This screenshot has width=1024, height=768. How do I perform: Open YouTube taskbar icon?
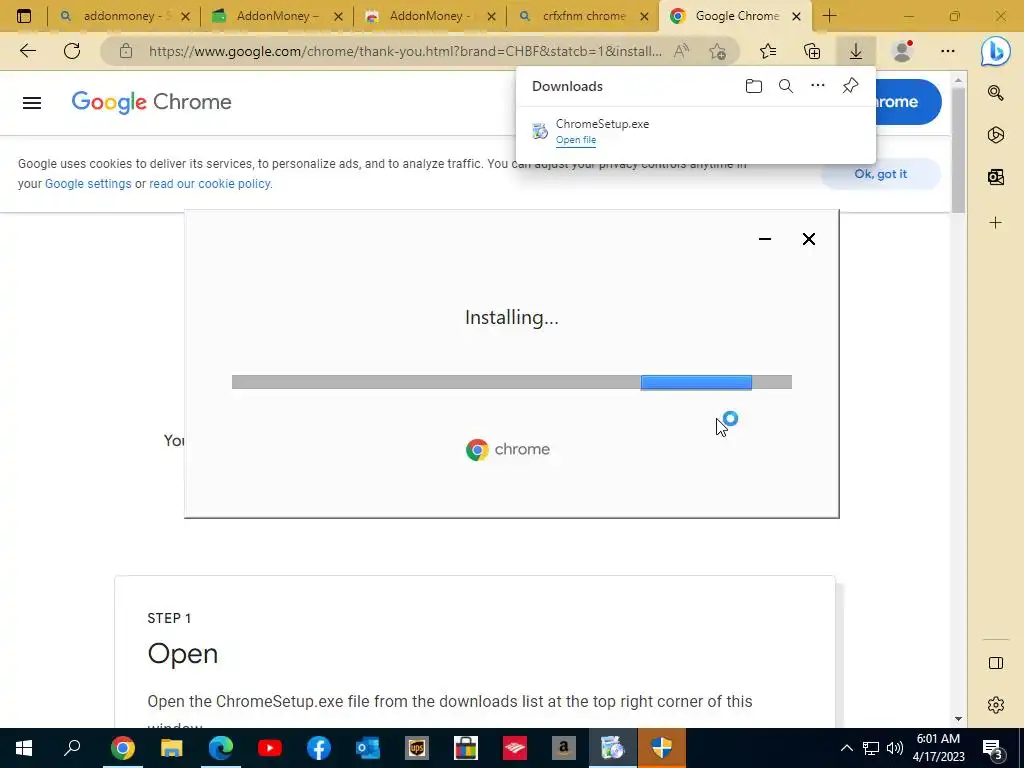(x=269, y=748)
